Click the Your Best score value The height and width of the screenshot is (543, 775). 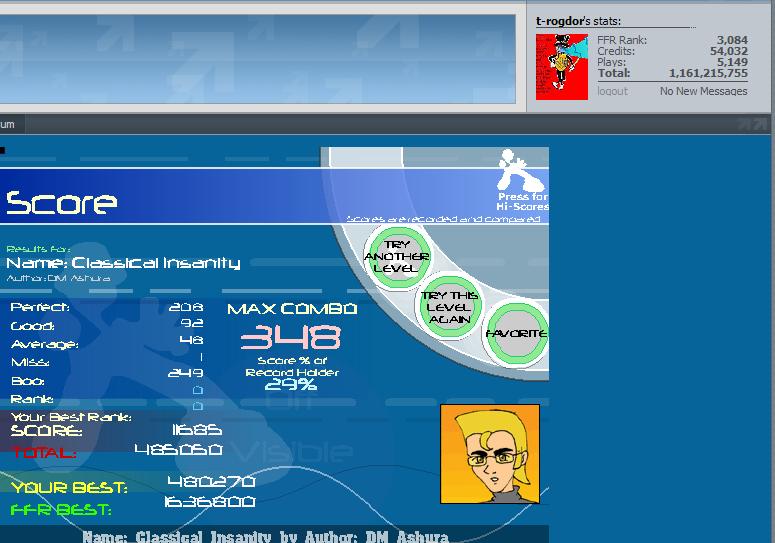pyautogui.click(x=211, y=481)
